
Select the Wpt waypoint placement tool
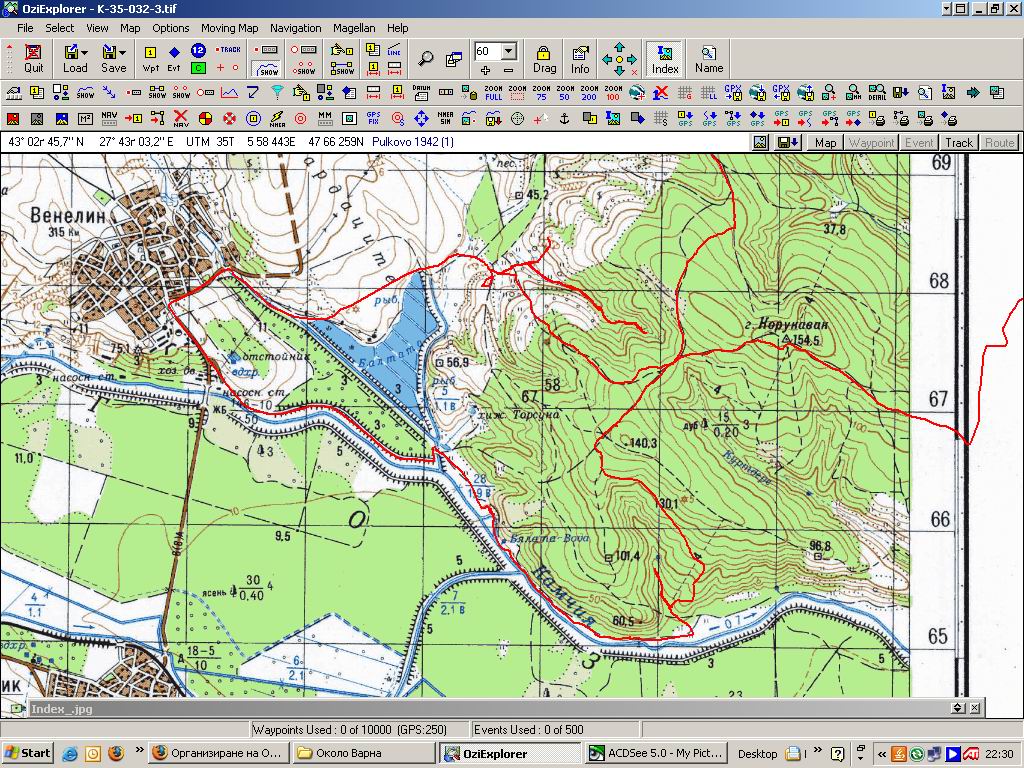[151, 58]
